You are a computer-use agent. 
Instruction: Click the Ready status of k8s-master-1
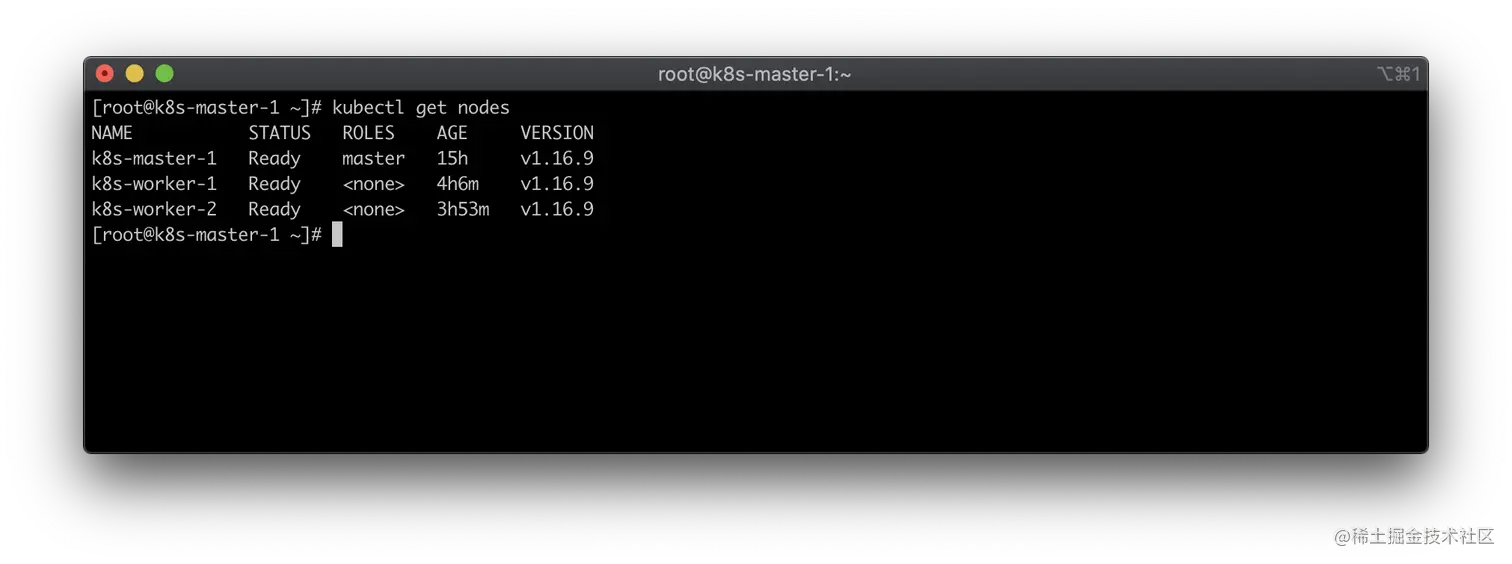tap(274, 159)
